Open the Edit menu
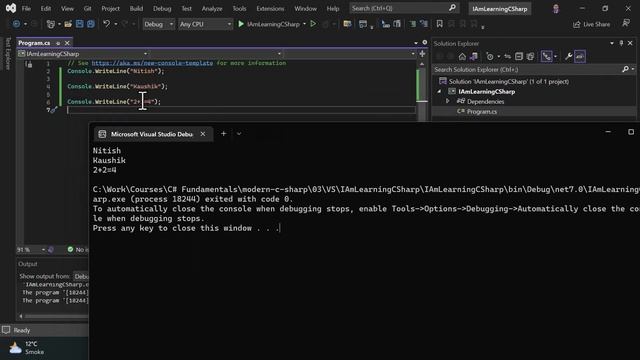The image size is (640, 360). coord(46,8)
